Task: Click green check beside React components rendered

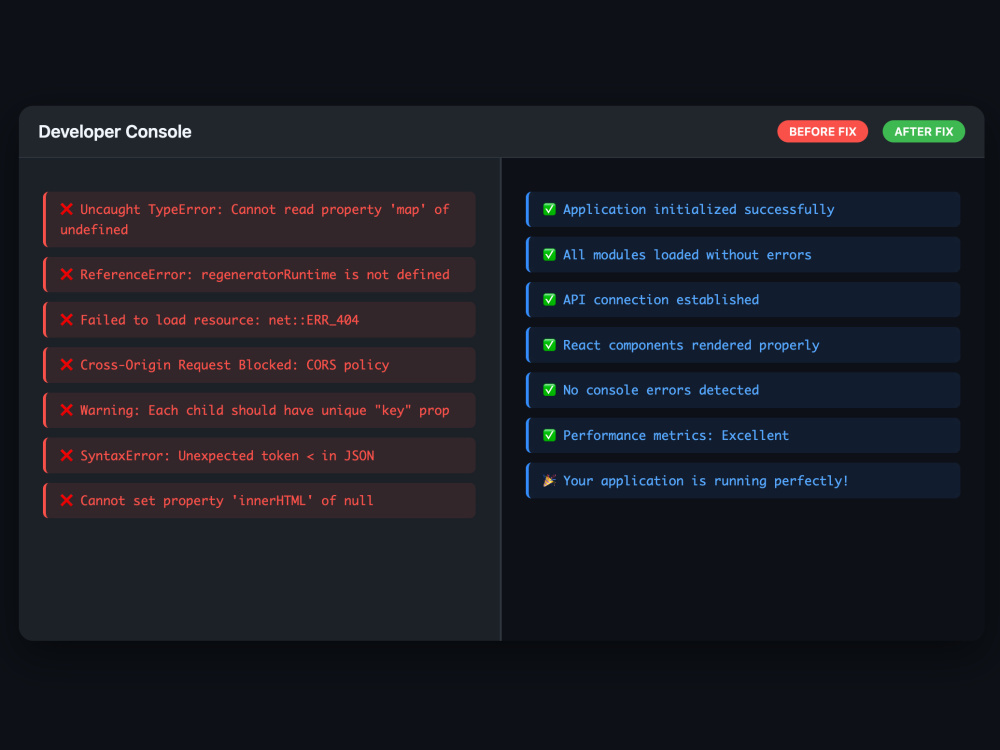Action: pos(549,345)
